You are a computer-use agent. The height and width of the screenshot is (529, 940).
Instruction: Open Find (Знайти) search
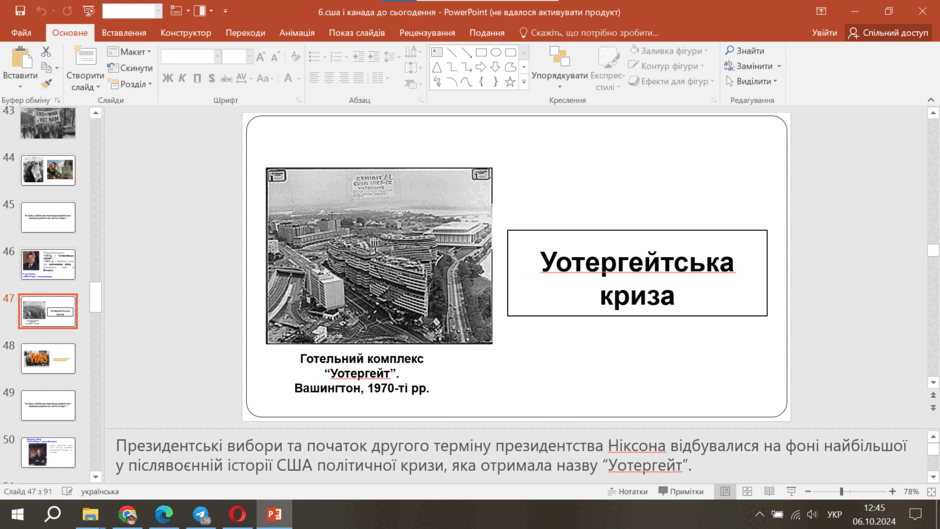coord(745,50)
